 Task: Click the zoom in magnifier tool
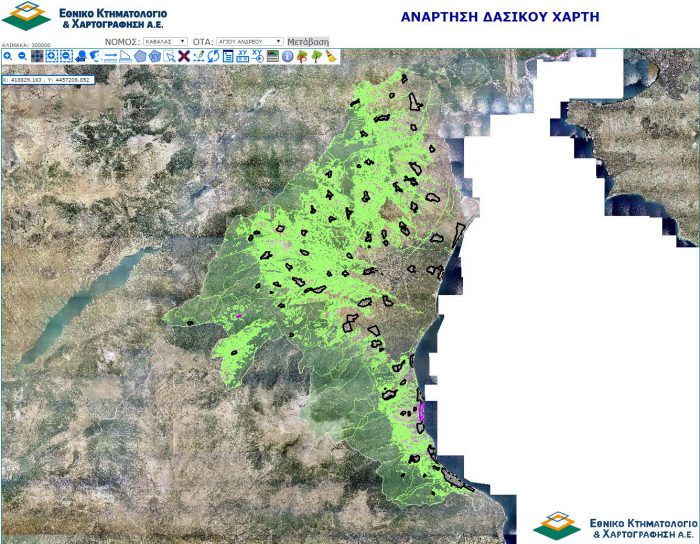tap(8, 56)
